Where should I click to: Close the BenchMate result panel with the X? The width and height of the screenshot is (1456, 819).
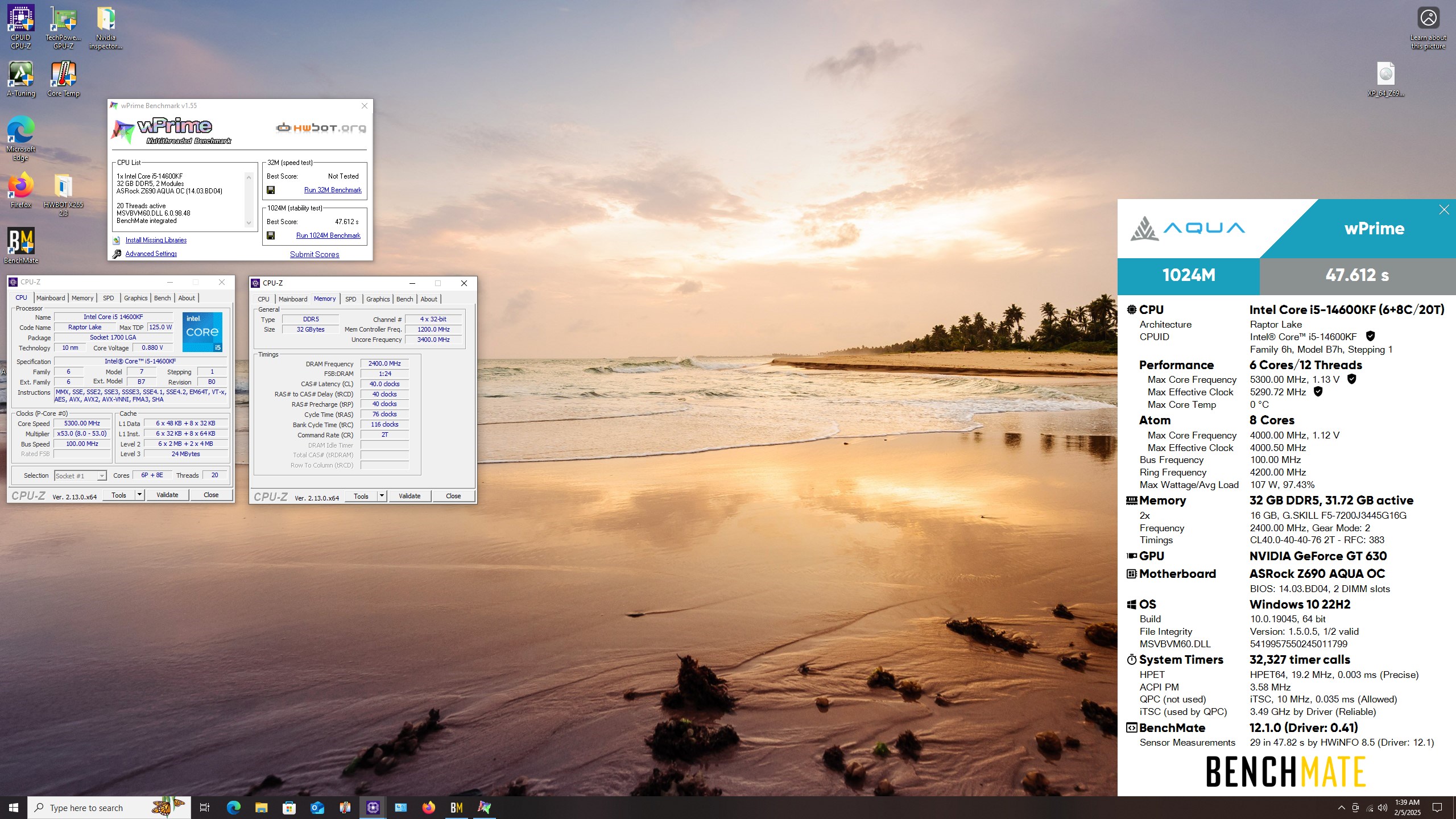point(1444,210)
